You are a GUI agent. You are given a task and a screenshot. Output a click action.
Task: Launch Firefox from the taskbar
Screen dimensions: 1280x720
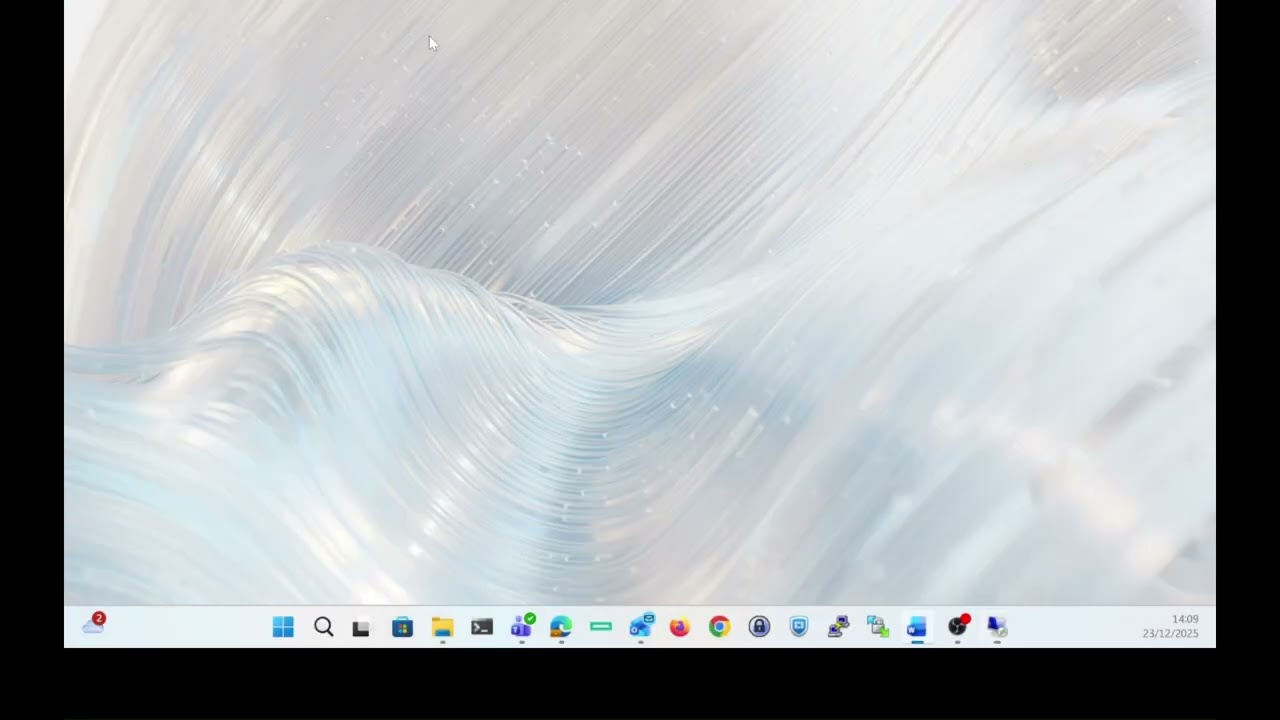coord(680,627)
